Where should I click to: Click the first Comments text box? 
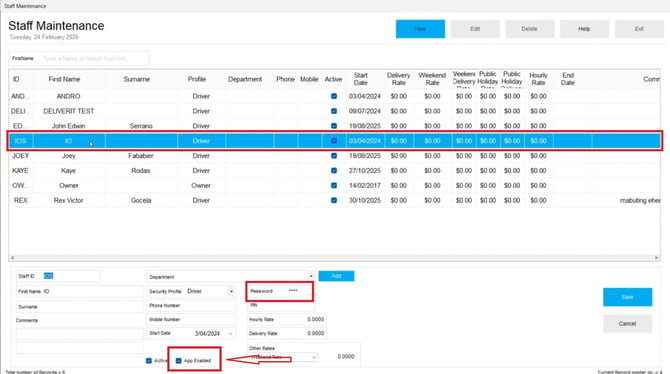point(79,334)
